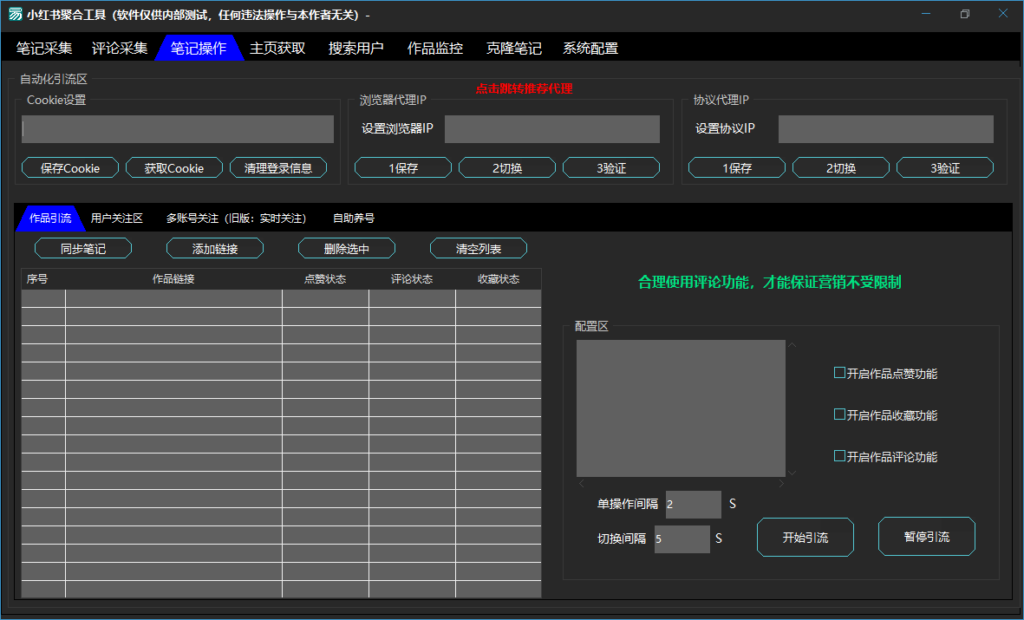Screen dimensions: 1024x620
Task: Focus the 设置浏览器IP input field
Action: pos(552,129)
